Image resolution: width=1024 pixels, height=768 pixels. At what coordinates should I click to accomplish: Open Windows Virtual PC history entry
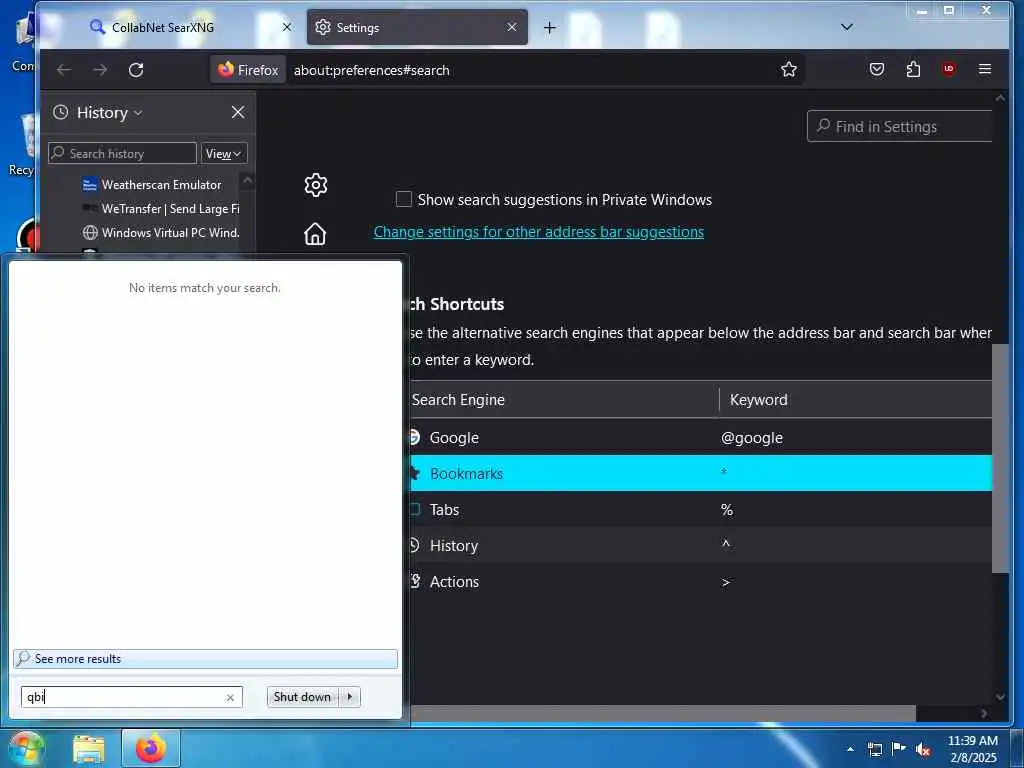[160, 232]
